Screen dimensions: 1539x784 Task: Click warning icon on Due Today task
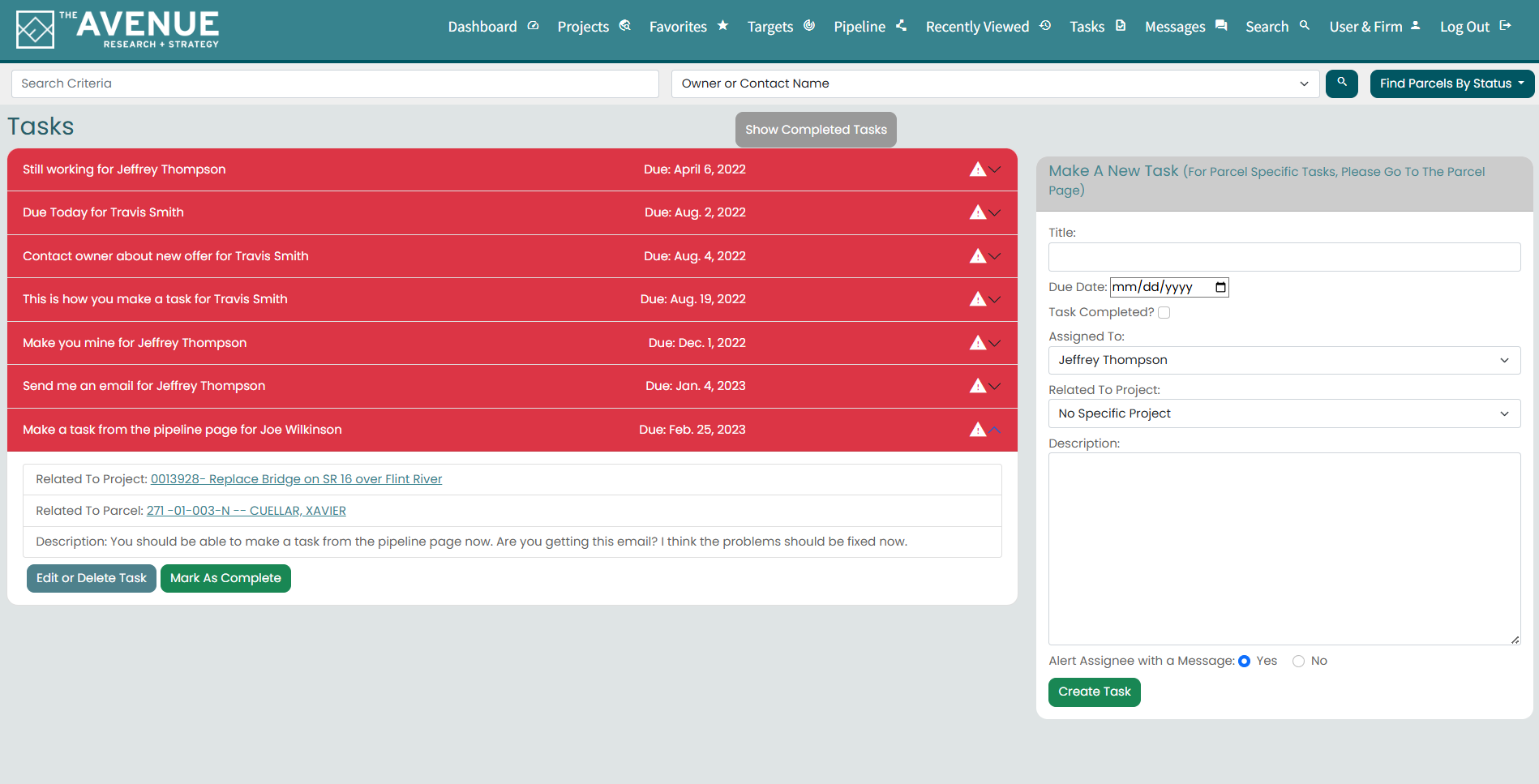pos(978,212)
